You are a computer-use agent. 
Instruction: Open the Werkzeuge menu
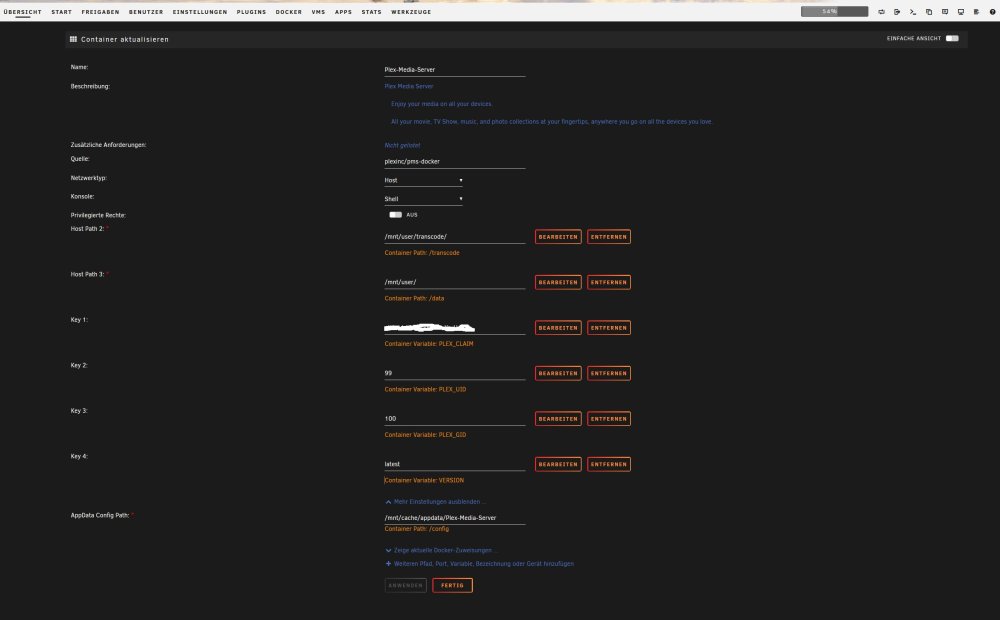pos(411,12)
